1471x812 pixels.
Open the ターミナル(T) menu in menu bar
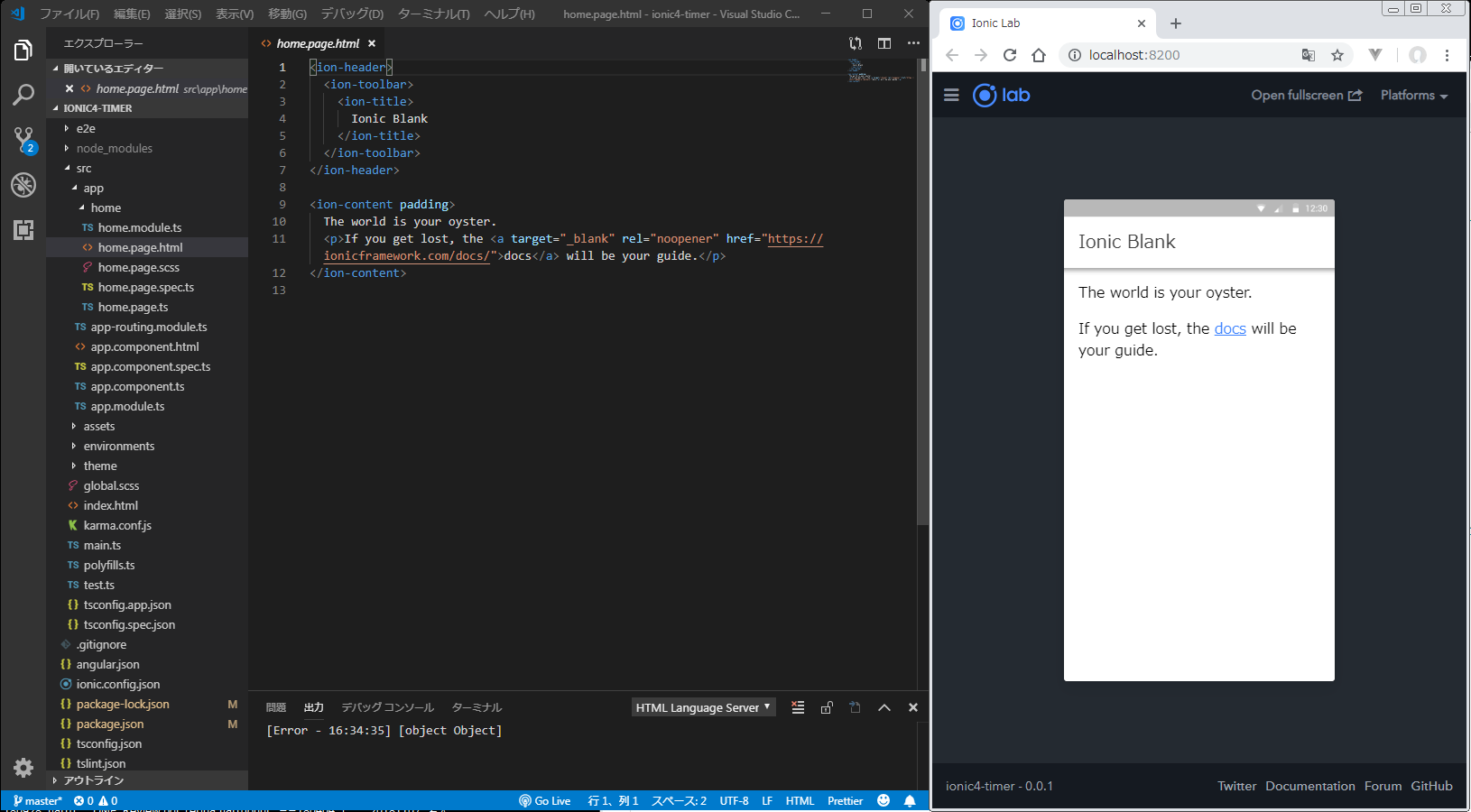(433, 14)
